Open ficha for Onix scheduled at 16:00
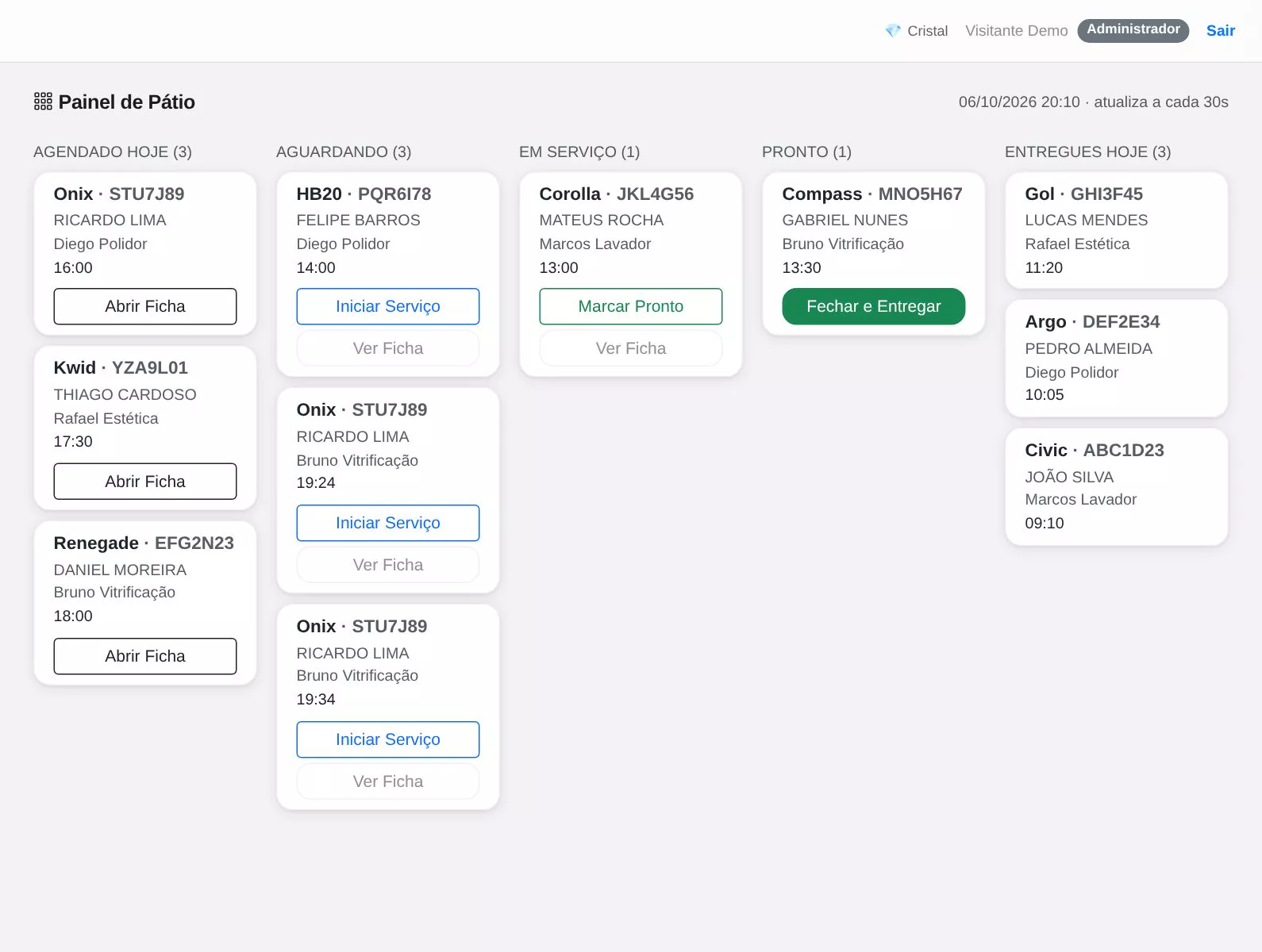 pyautogui.click(x=145, y=306)
